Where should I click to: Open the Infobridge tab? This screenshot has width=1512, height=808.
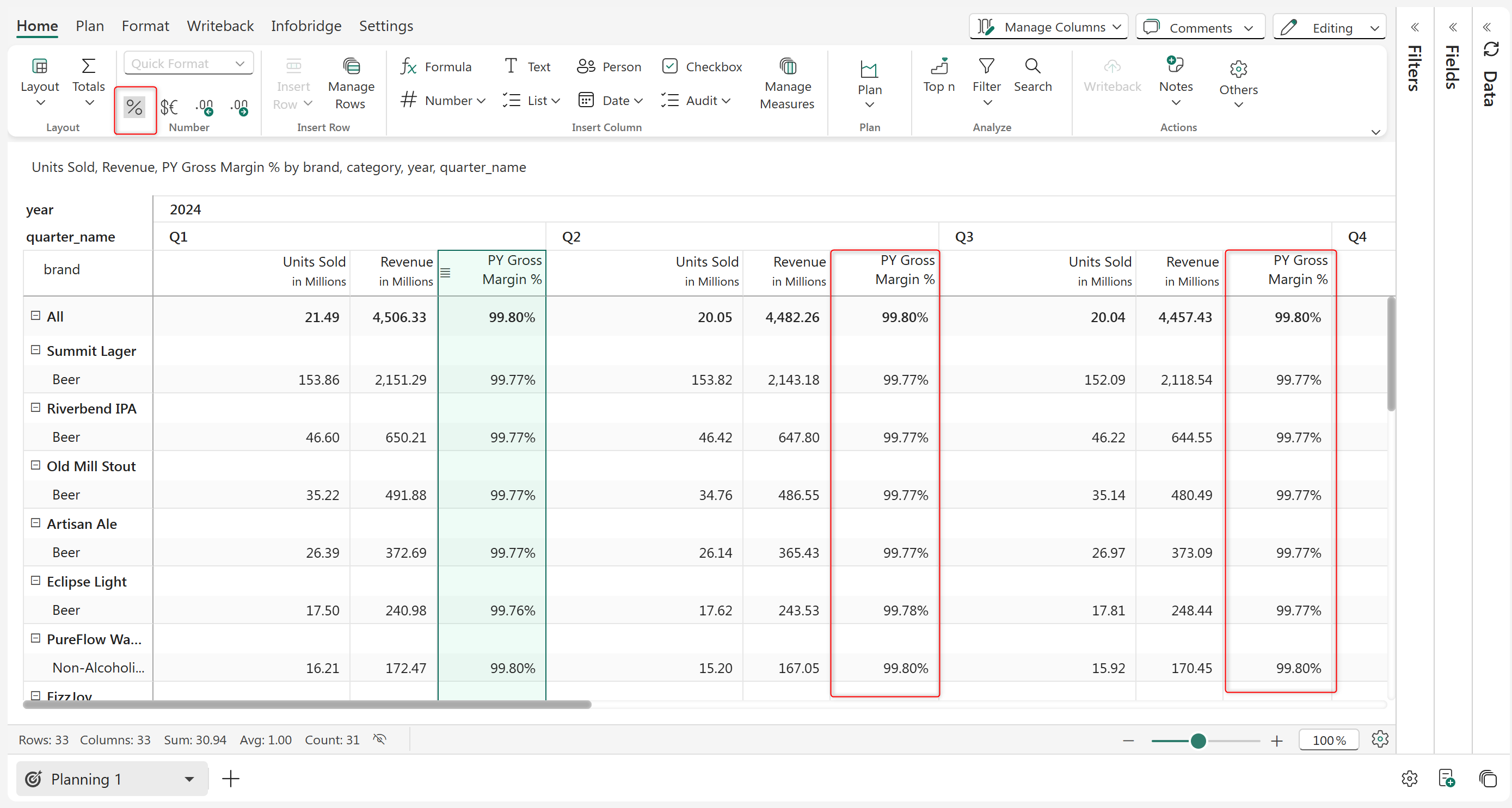tap(306, 26)
